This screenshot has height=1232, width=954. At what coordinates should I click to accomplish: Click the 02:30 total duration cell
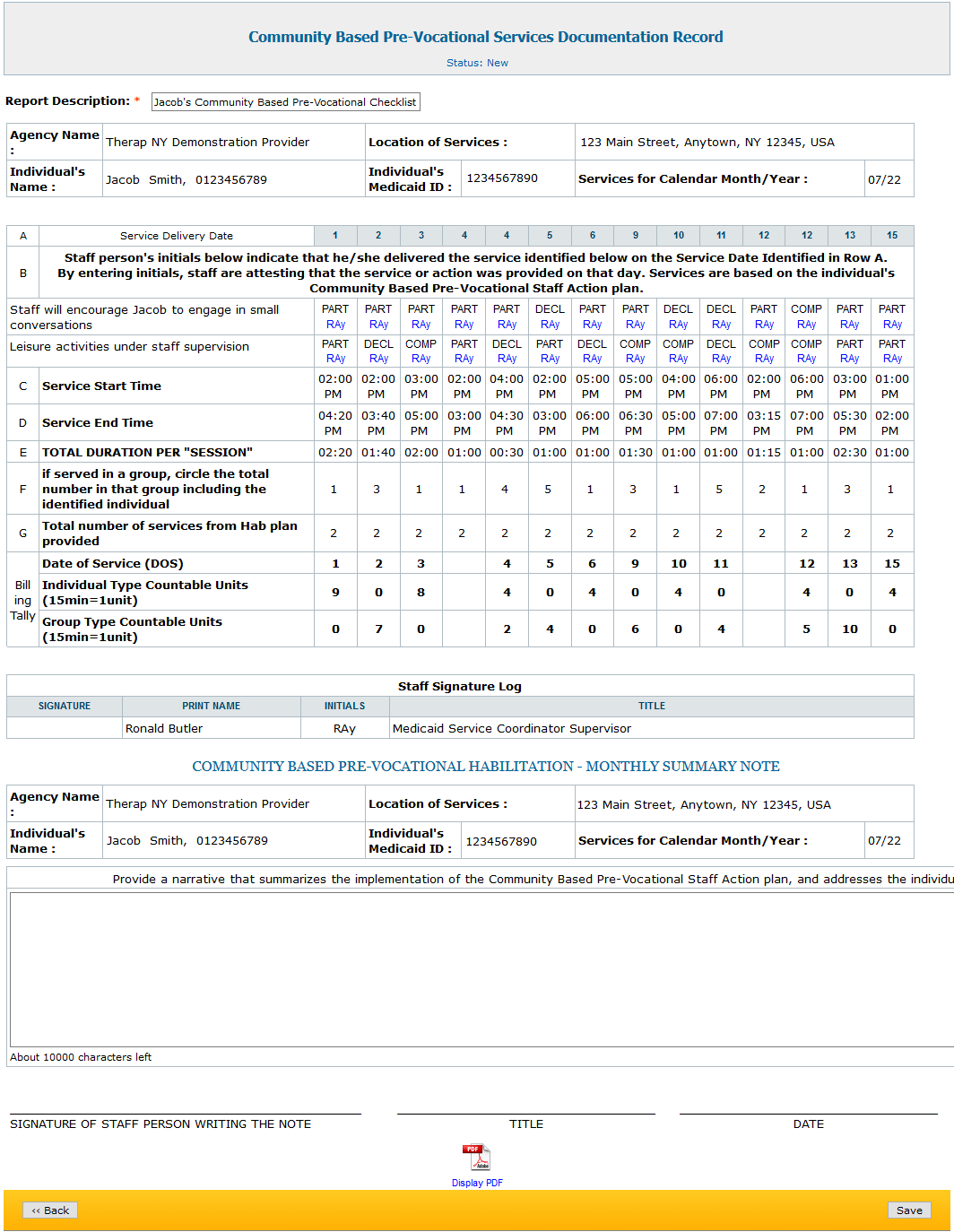(849, 453)
